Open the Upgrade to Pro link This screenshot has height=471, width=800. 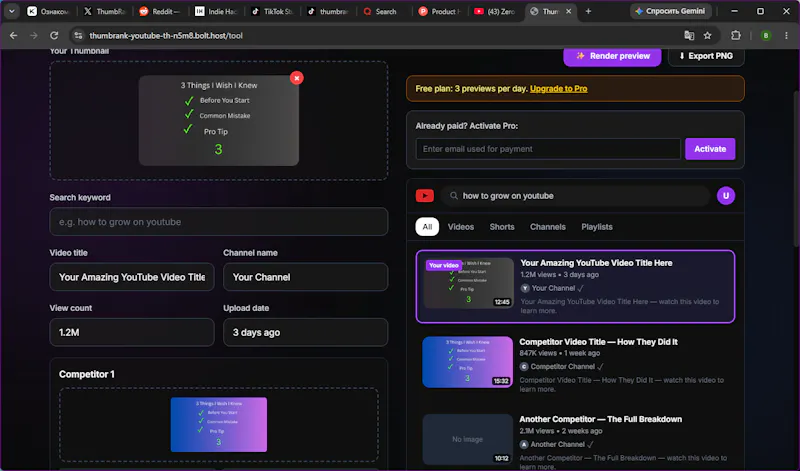tap(558, 89)
